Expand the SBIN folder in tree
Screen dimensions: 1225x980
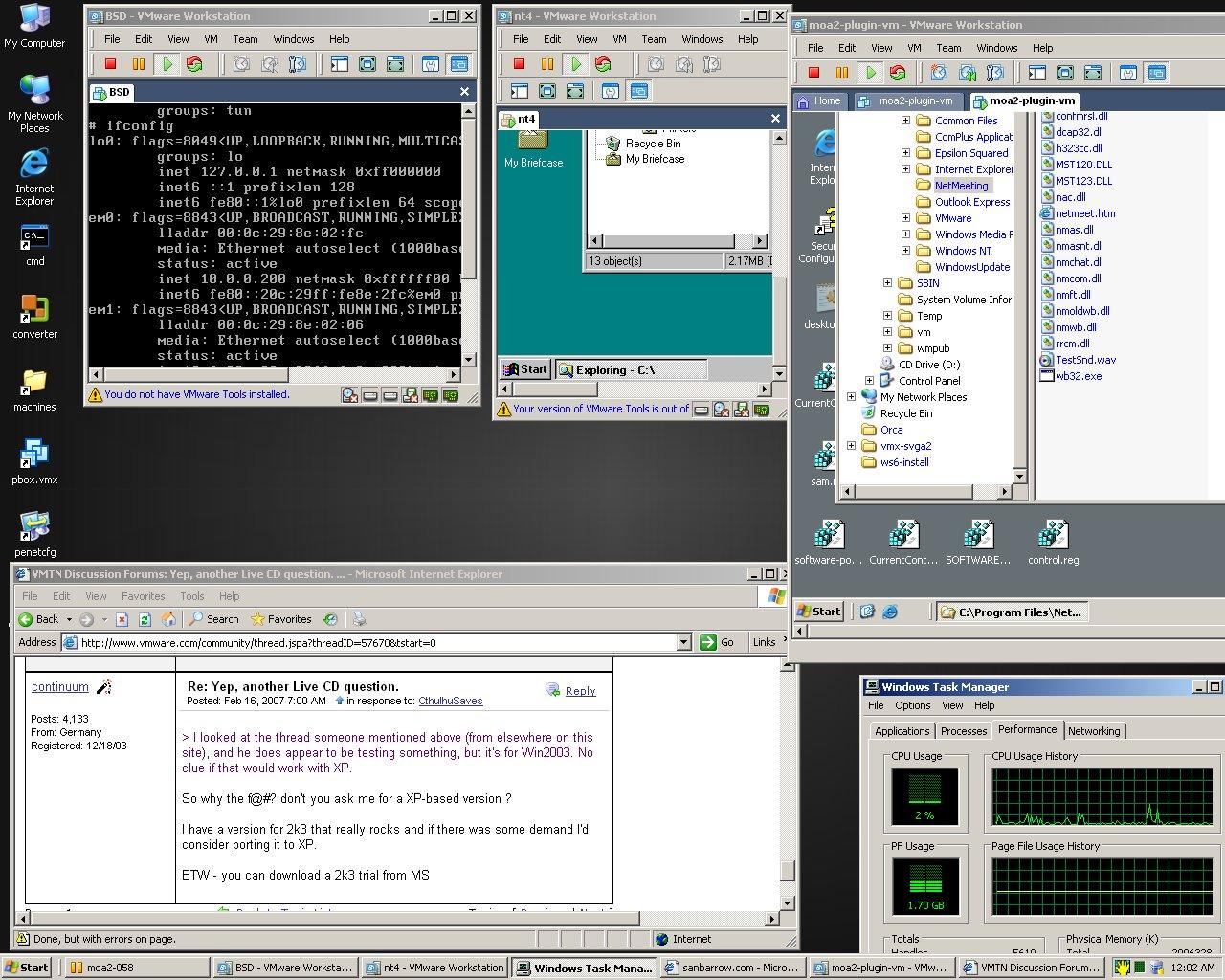pyautogui.click(x=887, y=283)
